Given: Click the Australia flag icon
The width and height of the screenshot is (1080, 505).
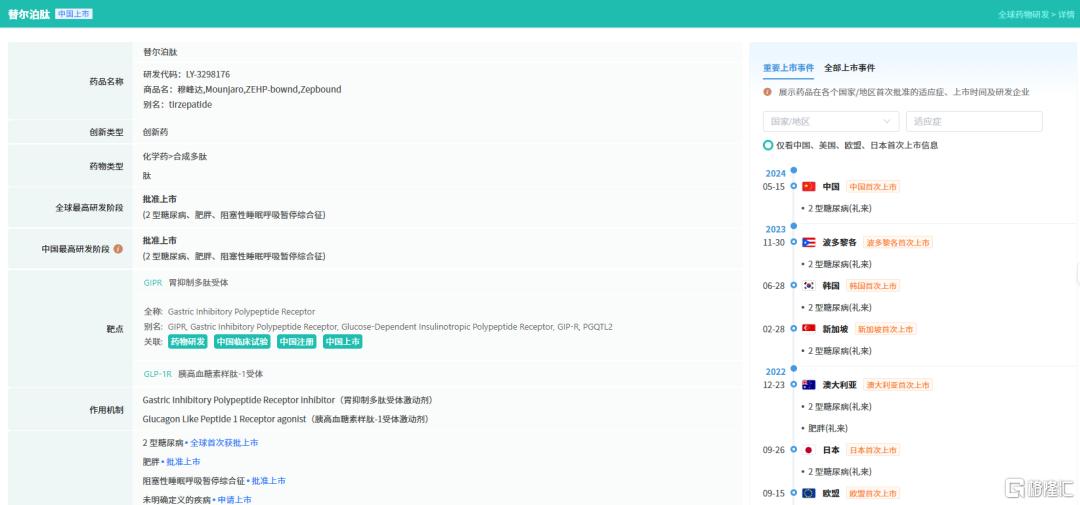Looking at the screenshot, I should pyautogui.click(x=808, y=385).
